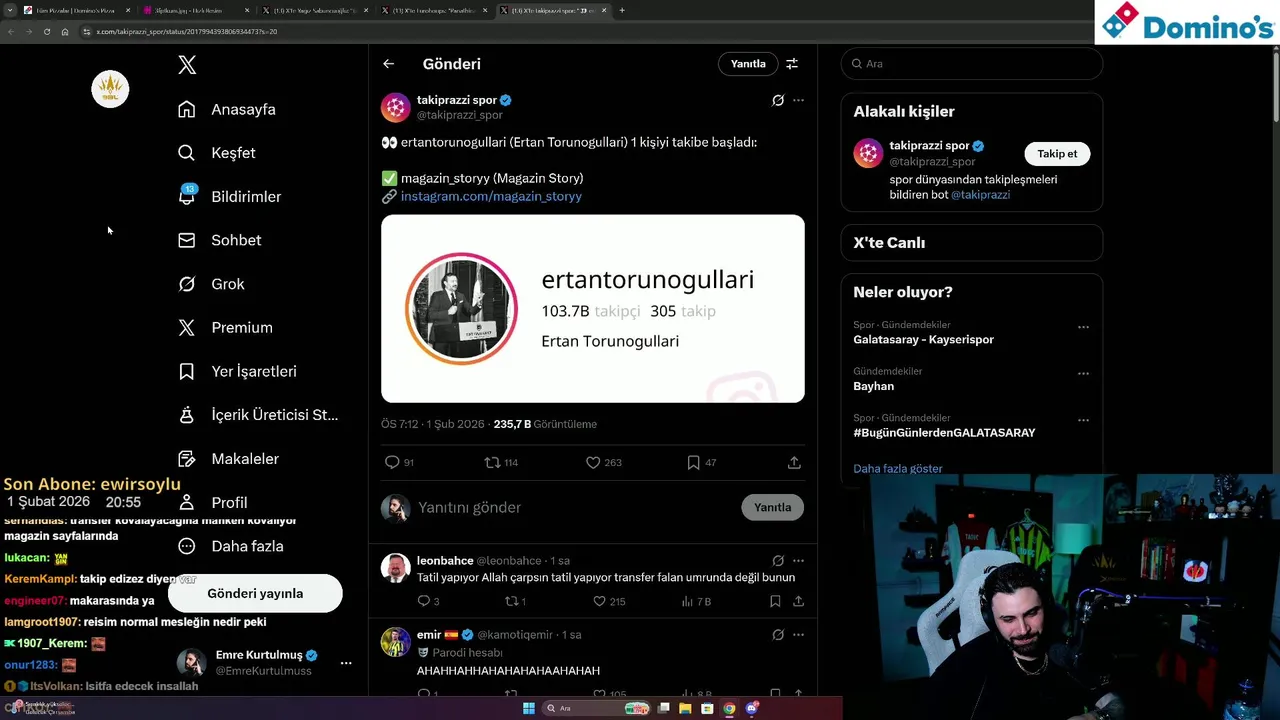
Task: Share the main post
Action: tap(794, 462)
